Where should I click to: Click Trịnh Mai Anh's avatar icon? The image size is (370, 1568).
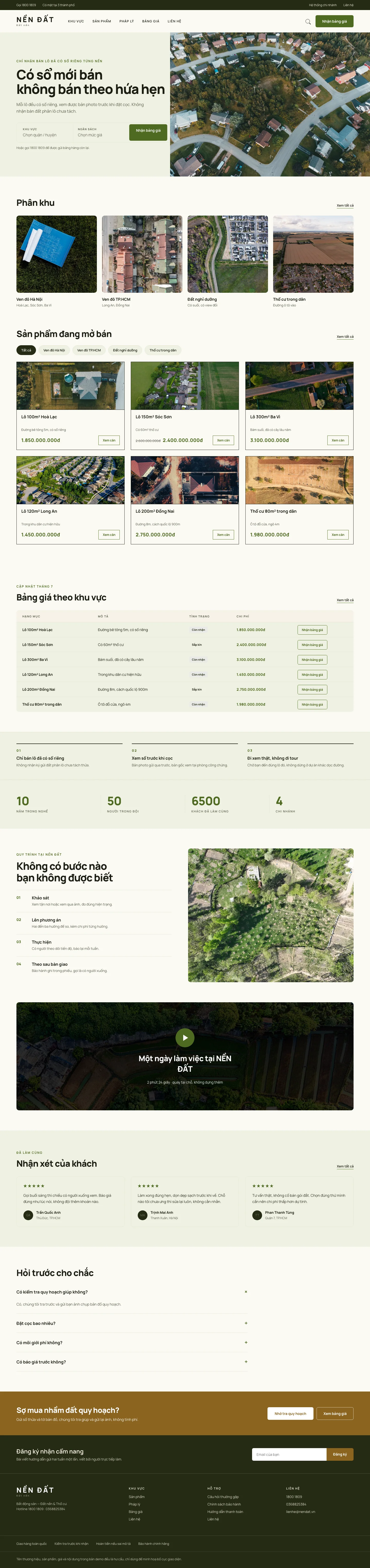(143, 1215)
